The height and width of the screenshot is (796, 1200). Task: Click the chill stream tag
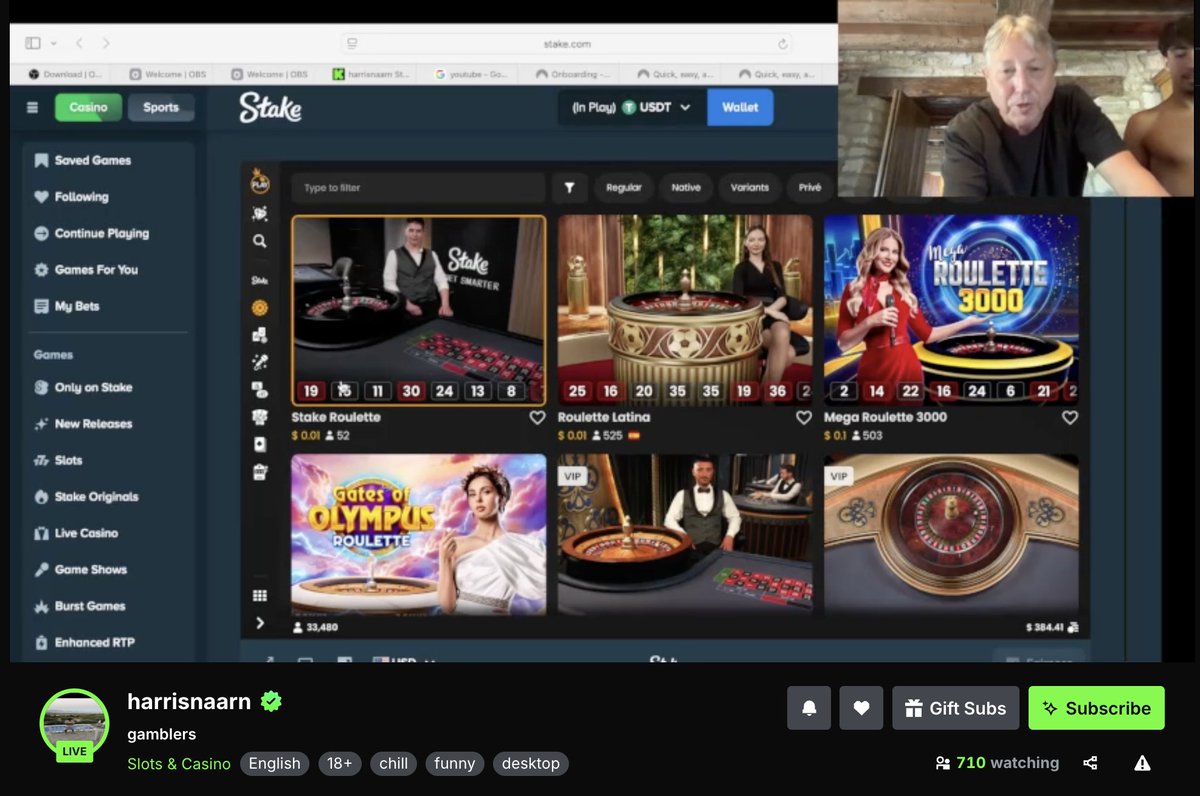tap(394, 764)
